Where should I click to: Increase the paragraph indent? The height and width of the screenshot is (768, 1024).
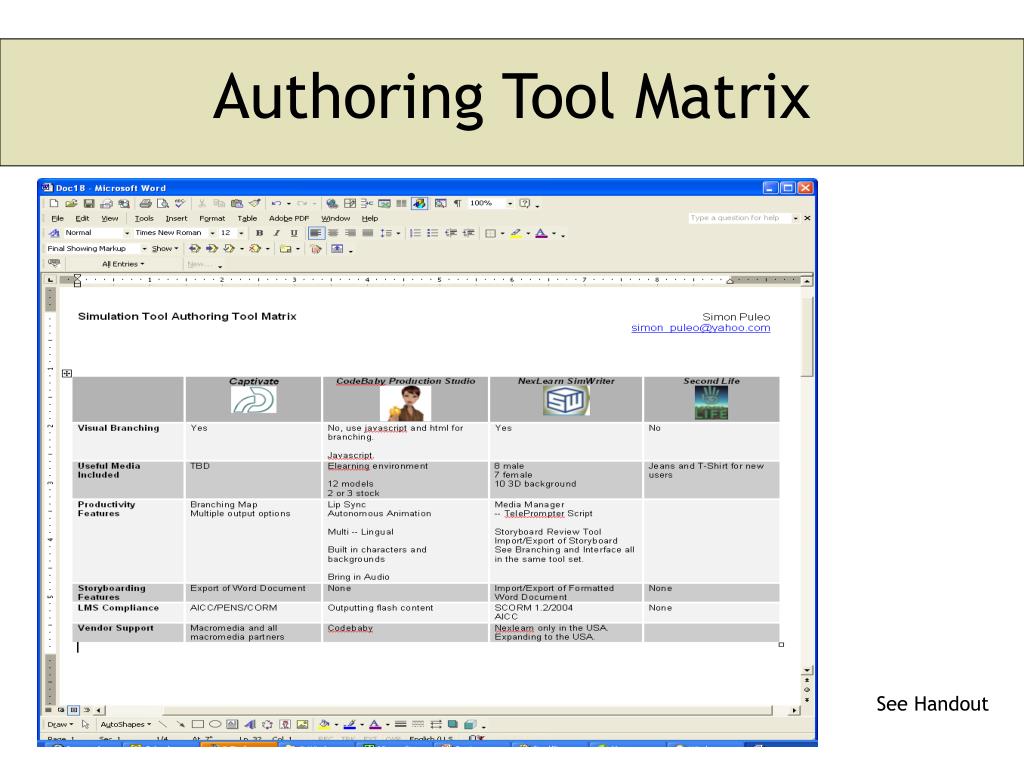coord(468,233)
